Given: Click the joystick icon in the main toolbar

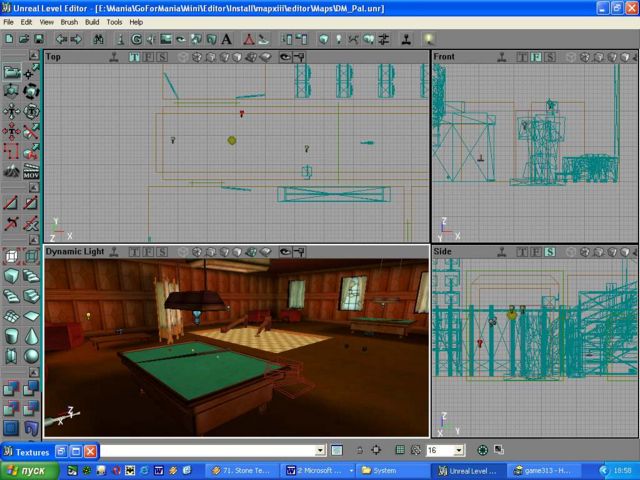Looking at the screenshot, I should tap(406, 39).
